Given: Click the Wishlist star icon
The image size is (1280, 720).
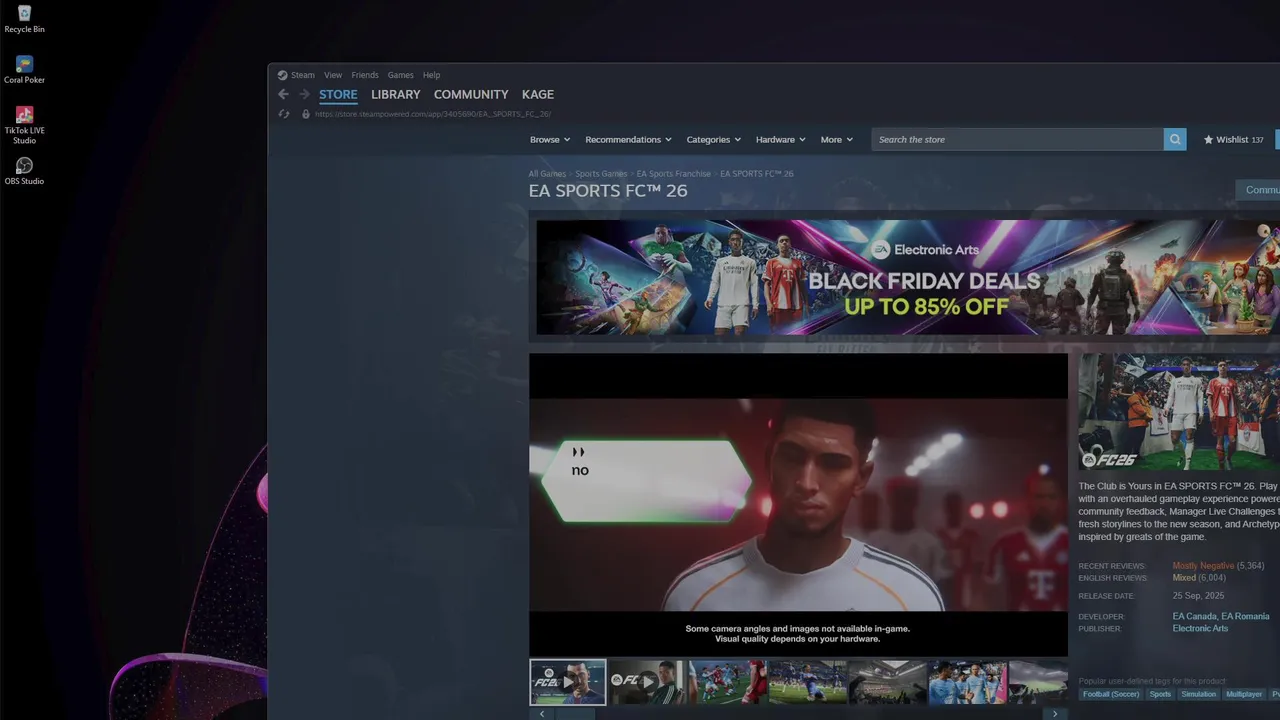Looking at the screenshot, I should coord(1208,140).
